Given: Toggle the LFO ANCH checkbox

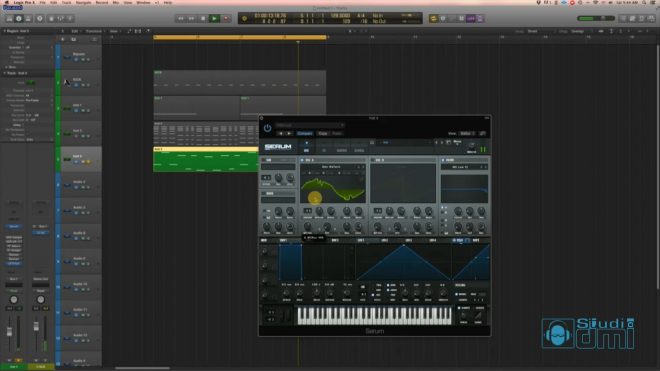Looking at the screenshot, I should pos(388,290).
